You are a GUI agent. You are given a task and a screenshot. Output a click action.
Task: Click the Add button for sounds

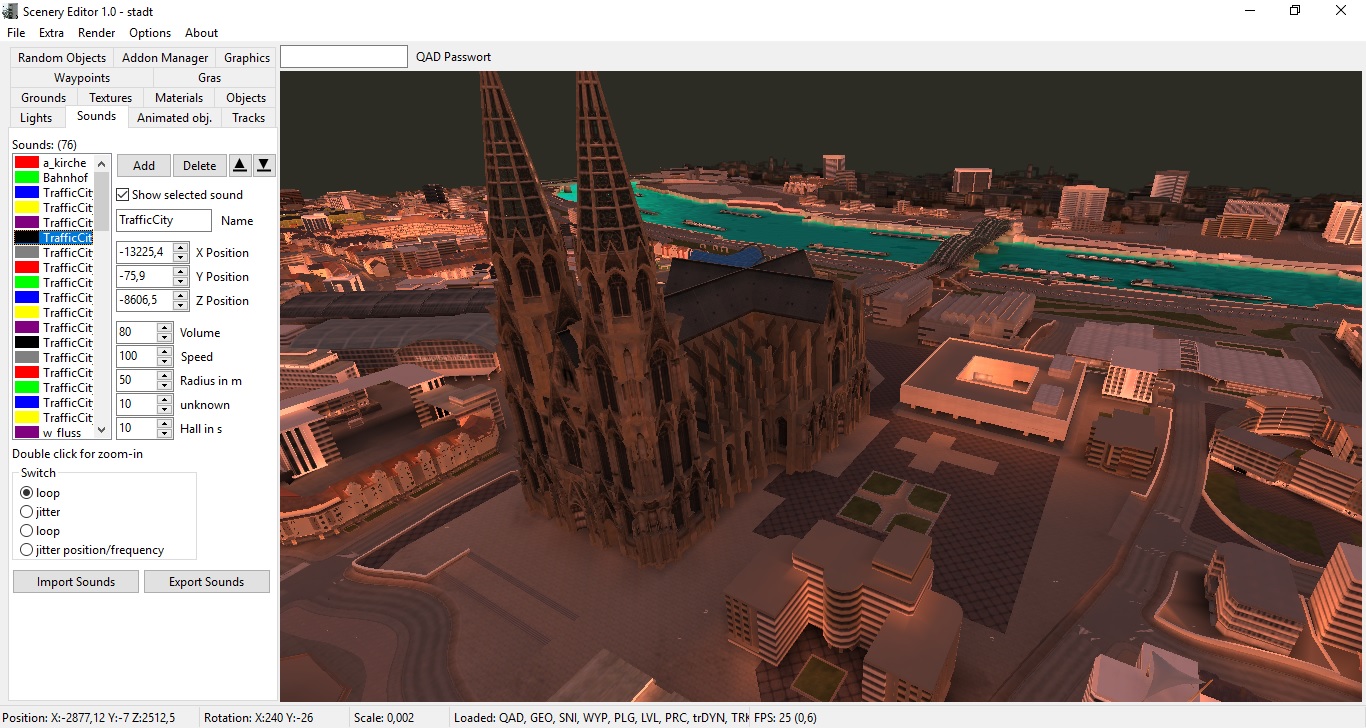(144, 166)
